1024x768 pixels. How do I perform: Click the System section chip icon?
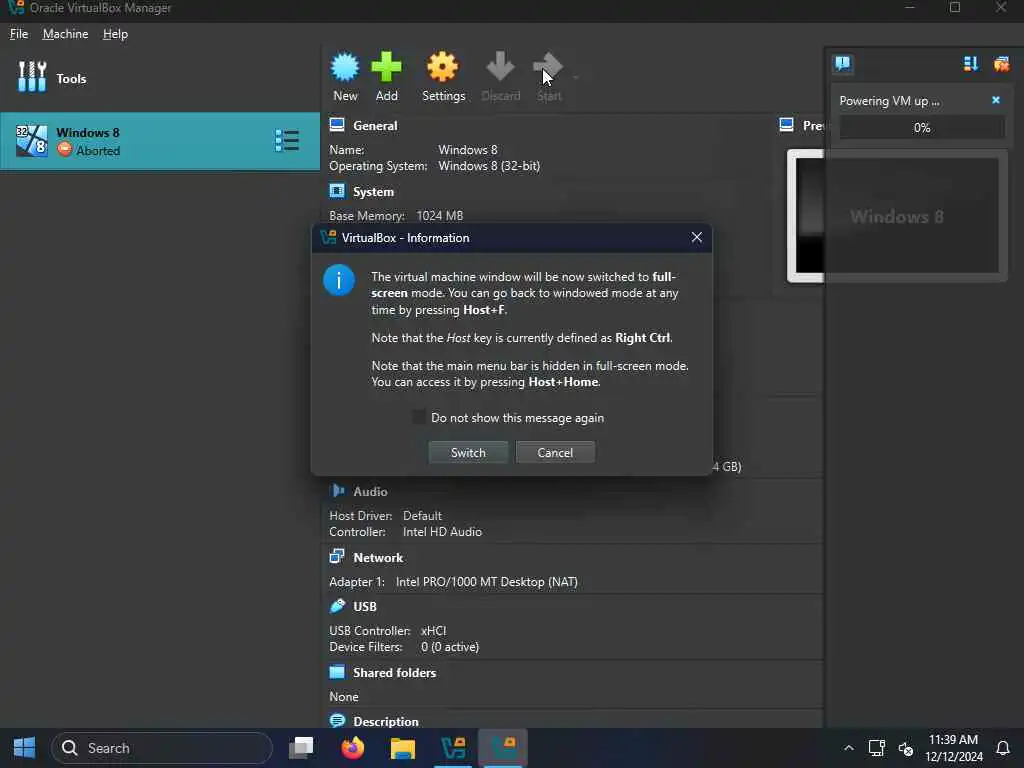click(337, 191)
